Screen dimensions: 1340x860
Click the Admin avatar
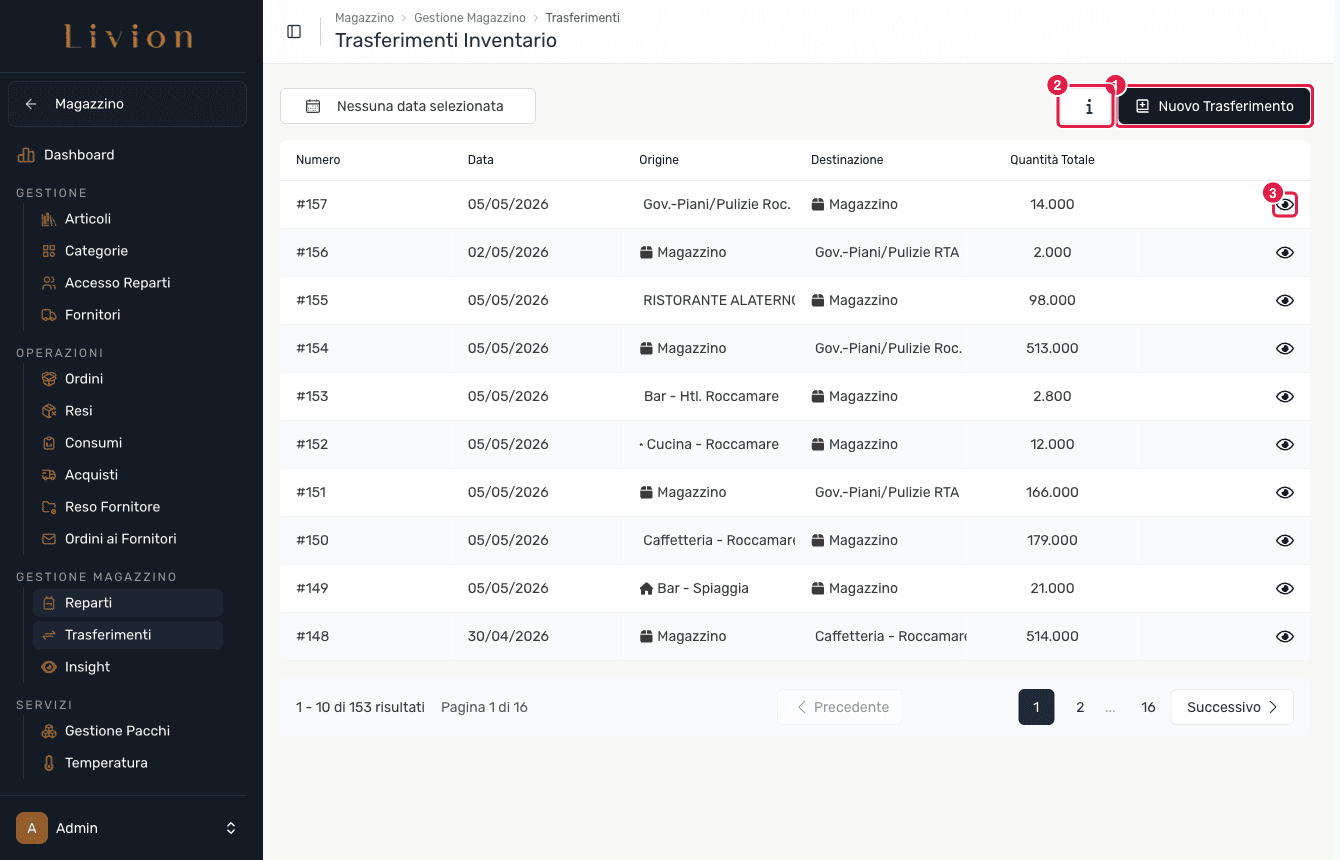32,828
